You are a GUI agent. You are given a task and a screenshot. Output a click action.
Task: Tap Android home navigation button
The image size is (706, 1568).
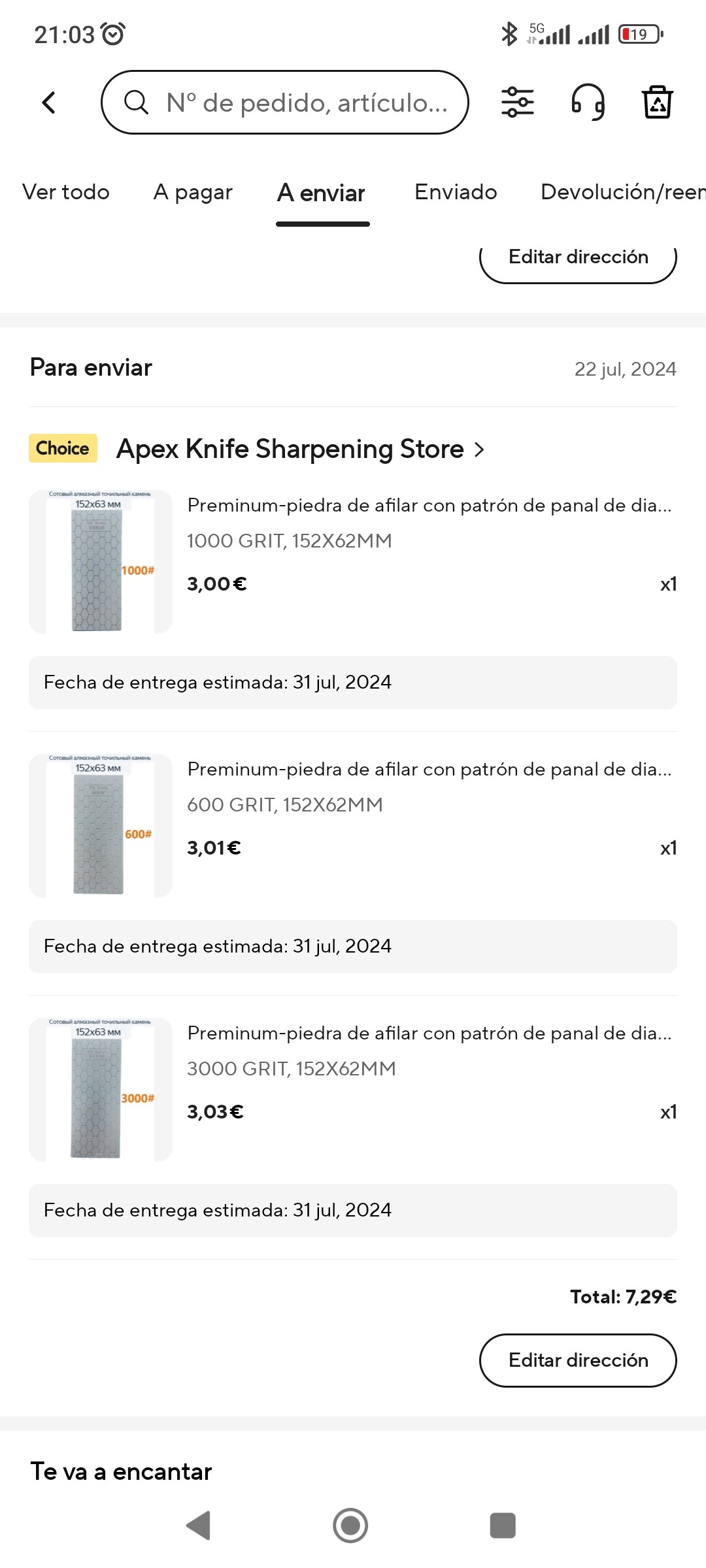(350, 1526)
